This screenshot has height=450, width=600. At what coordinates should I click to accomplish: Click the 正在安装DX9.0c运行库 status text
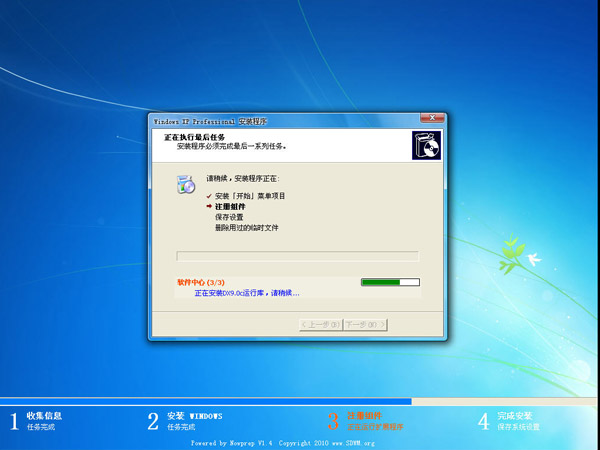click(x=247, y=293)
